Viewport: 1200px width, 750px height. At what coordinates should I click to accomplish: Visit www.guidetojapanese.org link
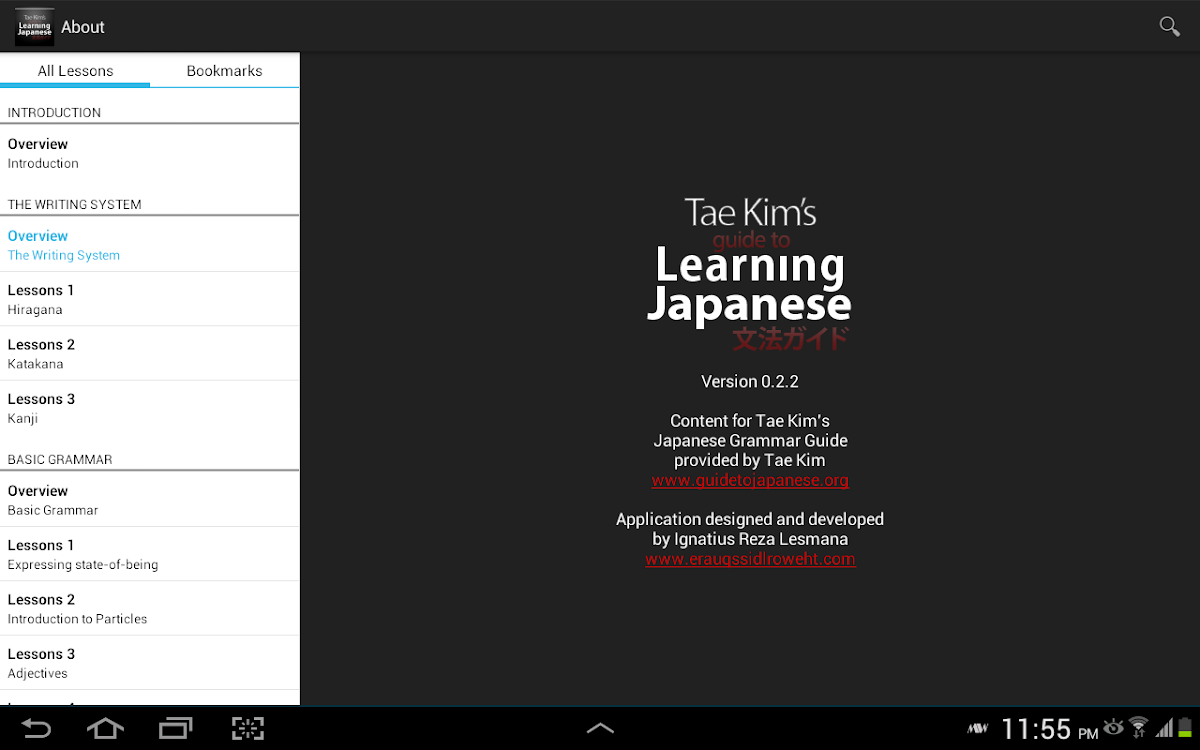[750, 480]
